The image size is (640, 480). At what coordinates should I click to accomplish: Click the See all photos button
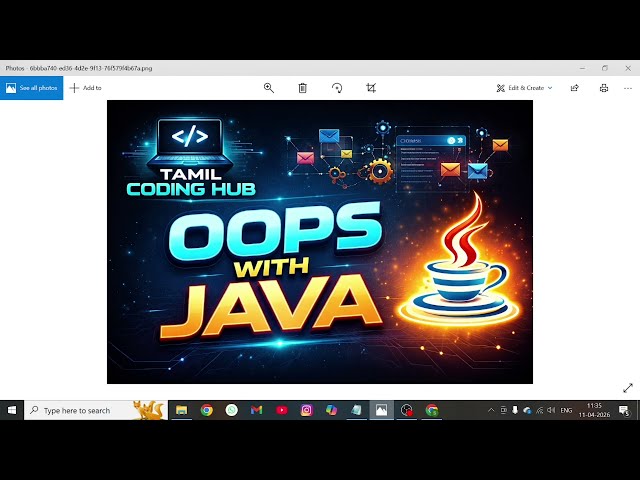[31, 88]
